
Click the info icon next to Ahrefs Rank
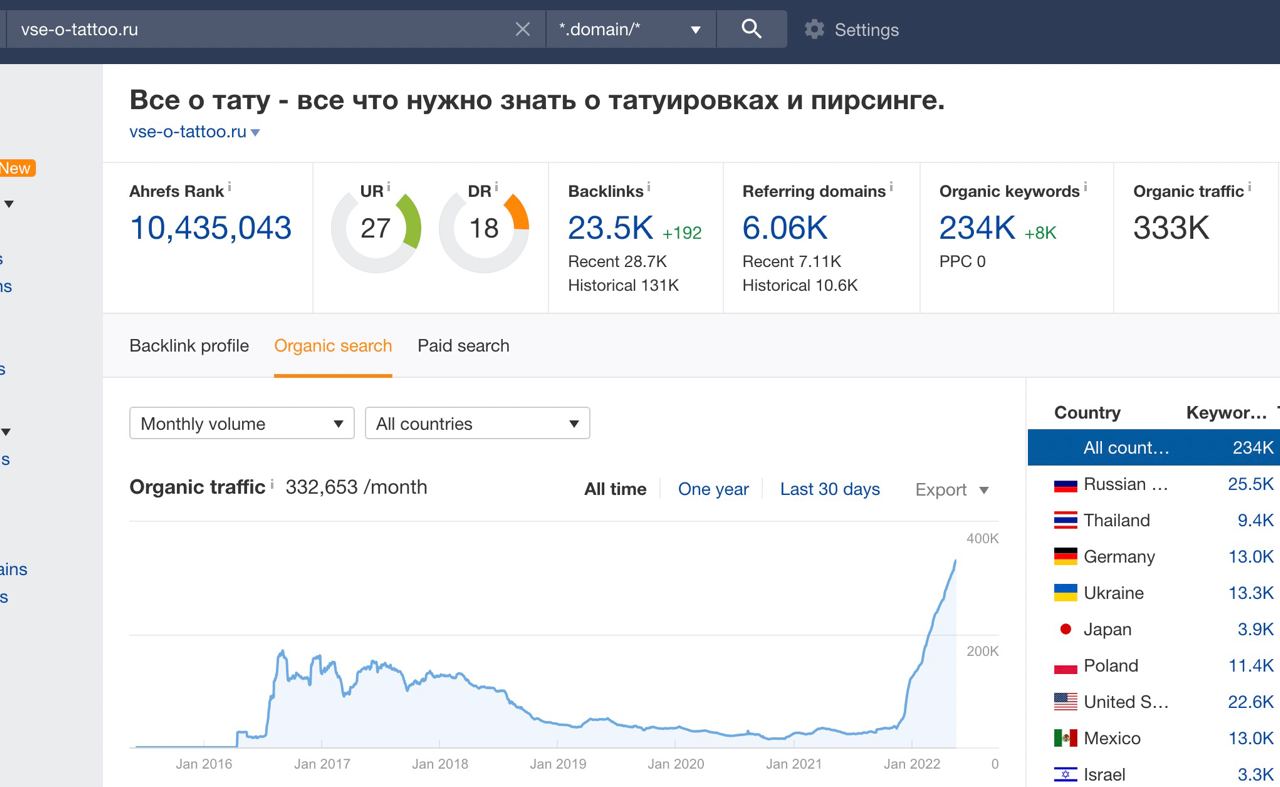pyautogui.click(x=230, y=187)
